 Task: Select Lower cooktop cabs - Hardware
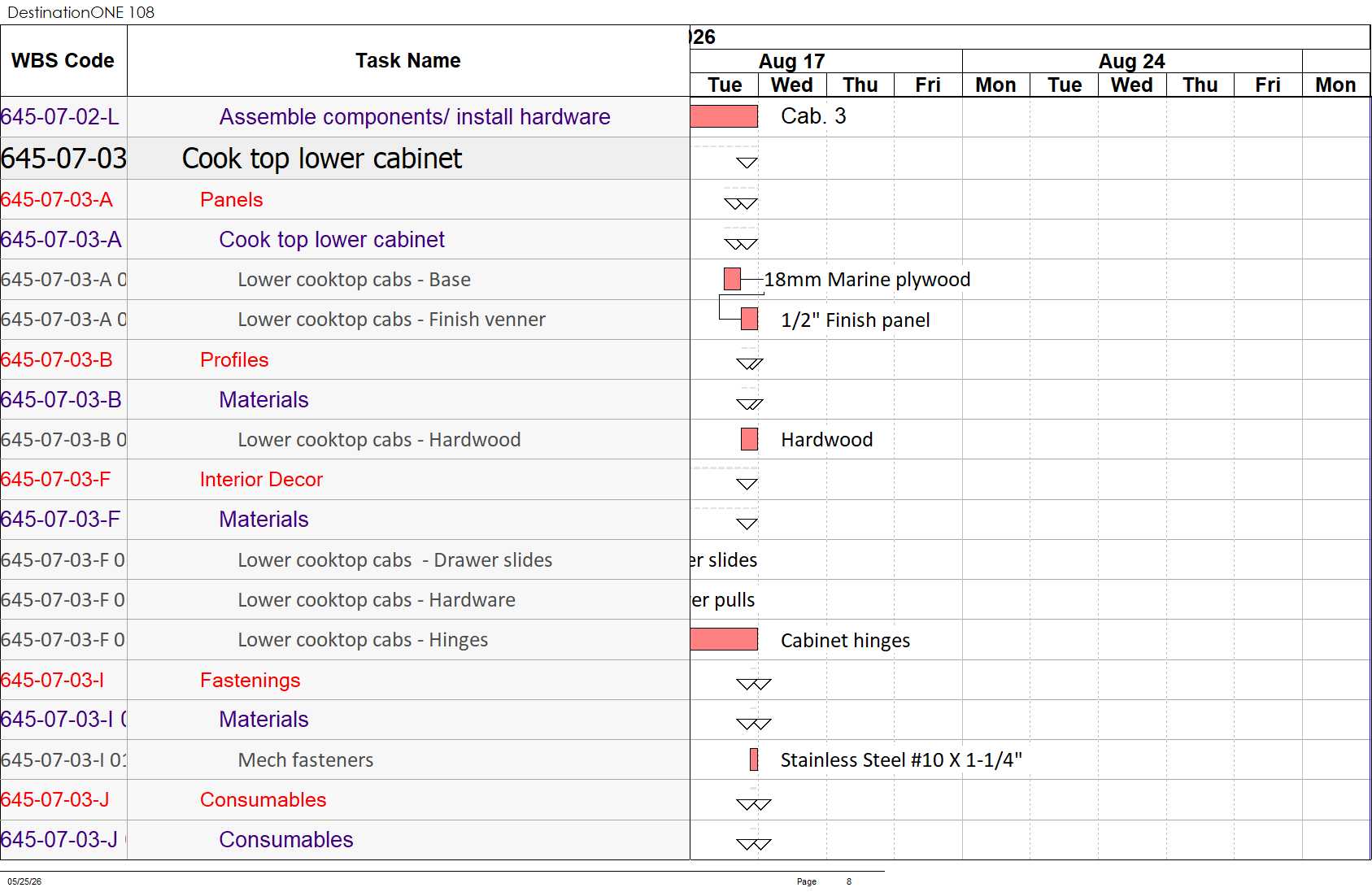377,600
